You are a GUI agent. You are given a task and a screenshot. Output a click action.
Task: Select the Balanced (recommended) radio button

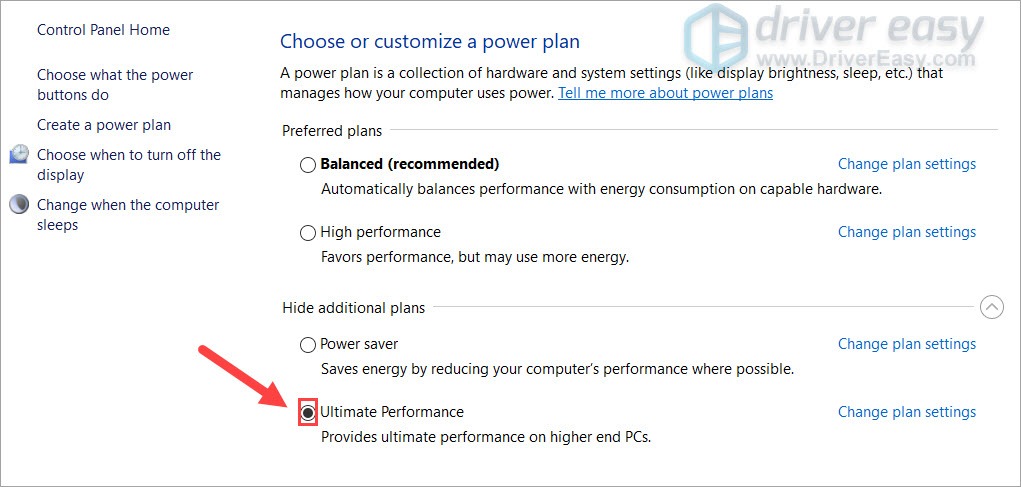pyautogui.click(x=308, y=165)
